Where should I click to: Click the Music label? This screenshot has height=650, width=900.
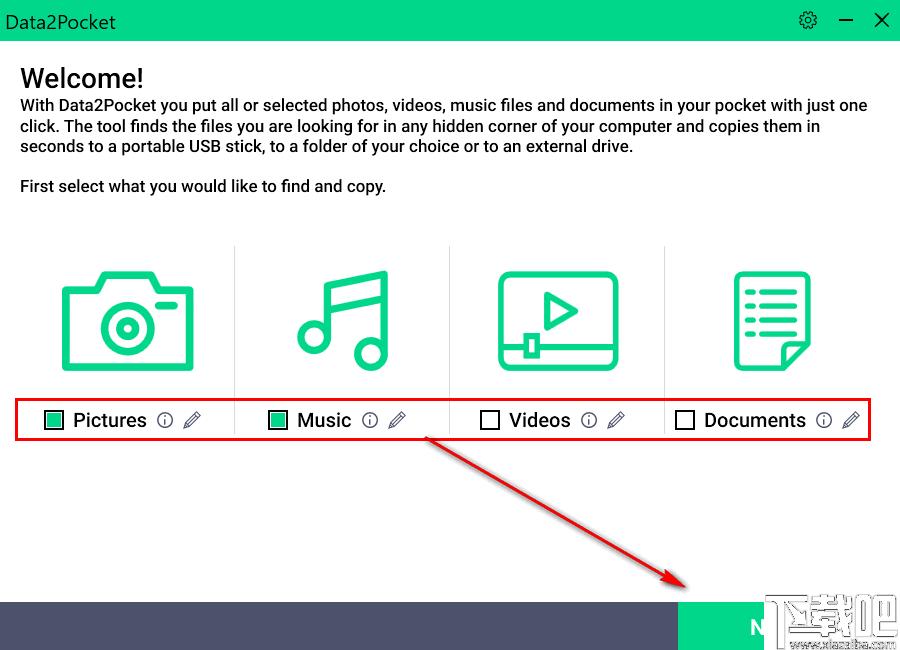point(324,420)
